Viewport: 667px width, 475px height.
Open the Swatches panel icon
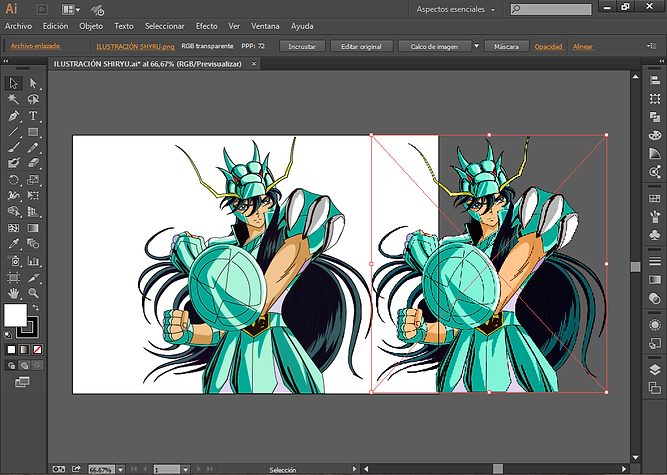pos(655,199)
